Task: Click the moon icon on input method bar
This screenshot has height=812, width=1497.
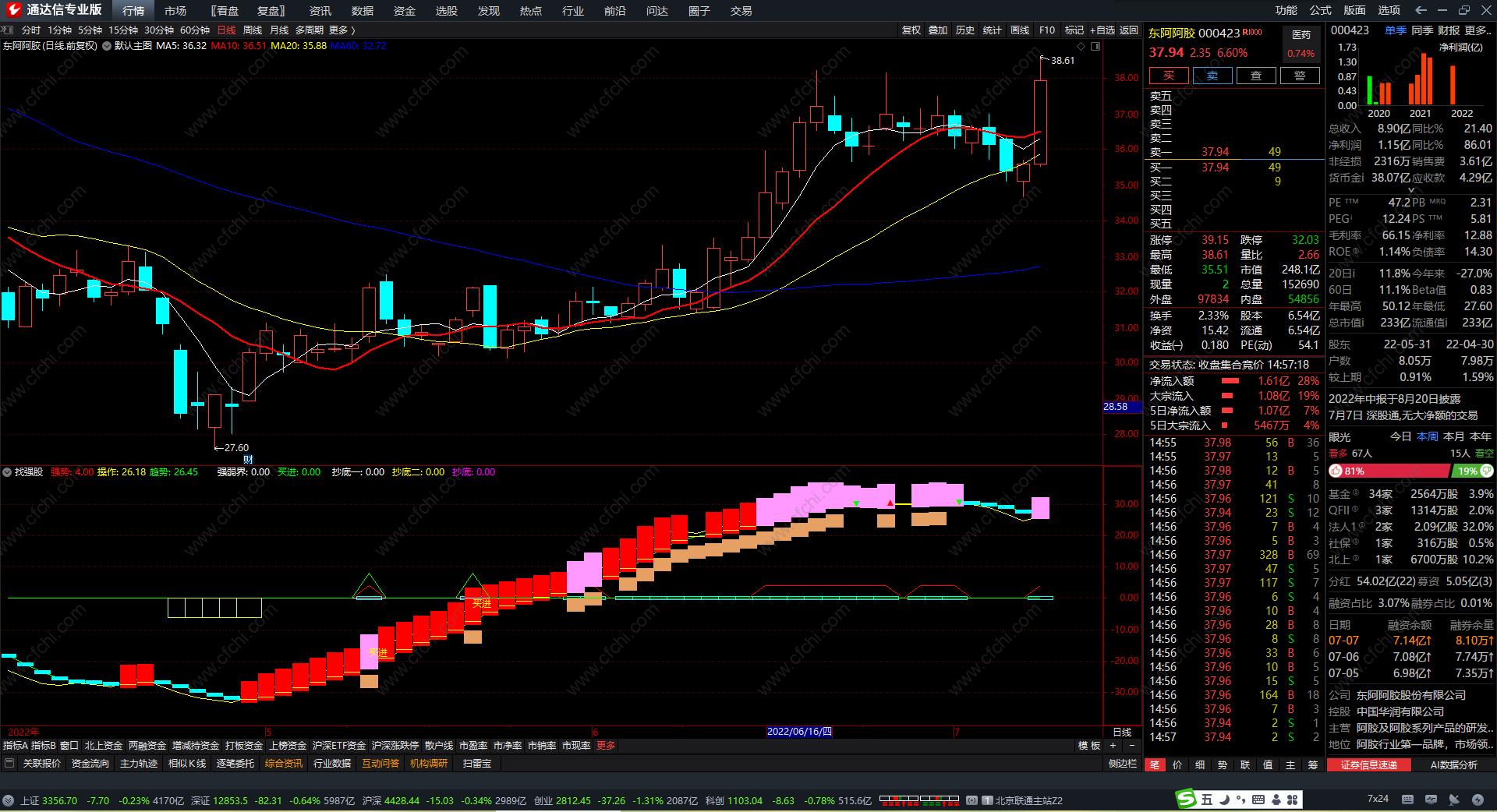Action: click(x=1224, y=800)
